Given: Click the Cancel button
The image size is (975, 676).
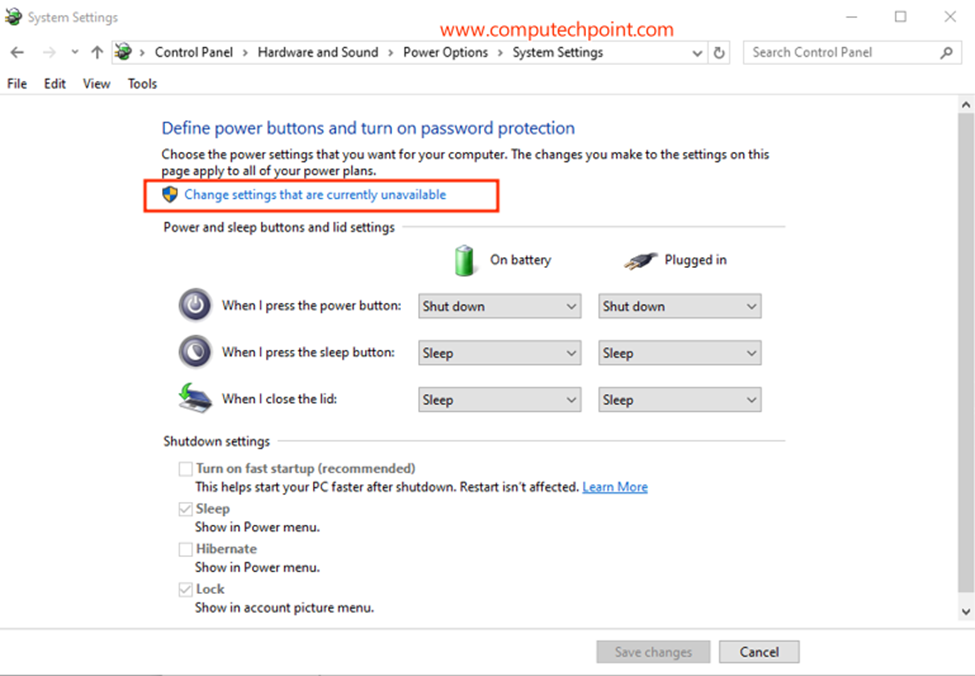Looking at the screenshot, I should (759, 652).
